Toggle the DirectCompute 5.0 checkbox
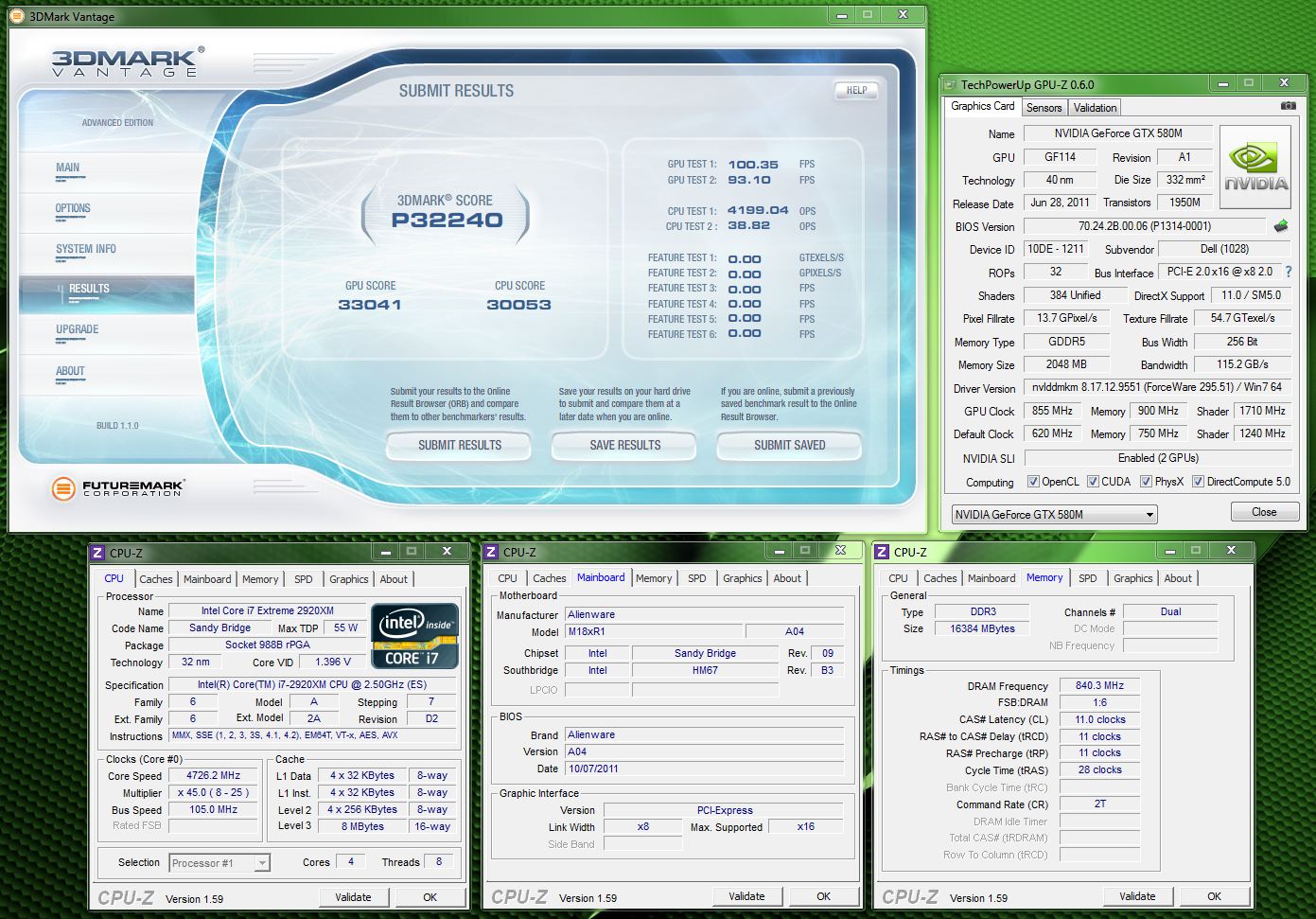The height and width of the screenshot is (919, 1316). point(1198,482)
